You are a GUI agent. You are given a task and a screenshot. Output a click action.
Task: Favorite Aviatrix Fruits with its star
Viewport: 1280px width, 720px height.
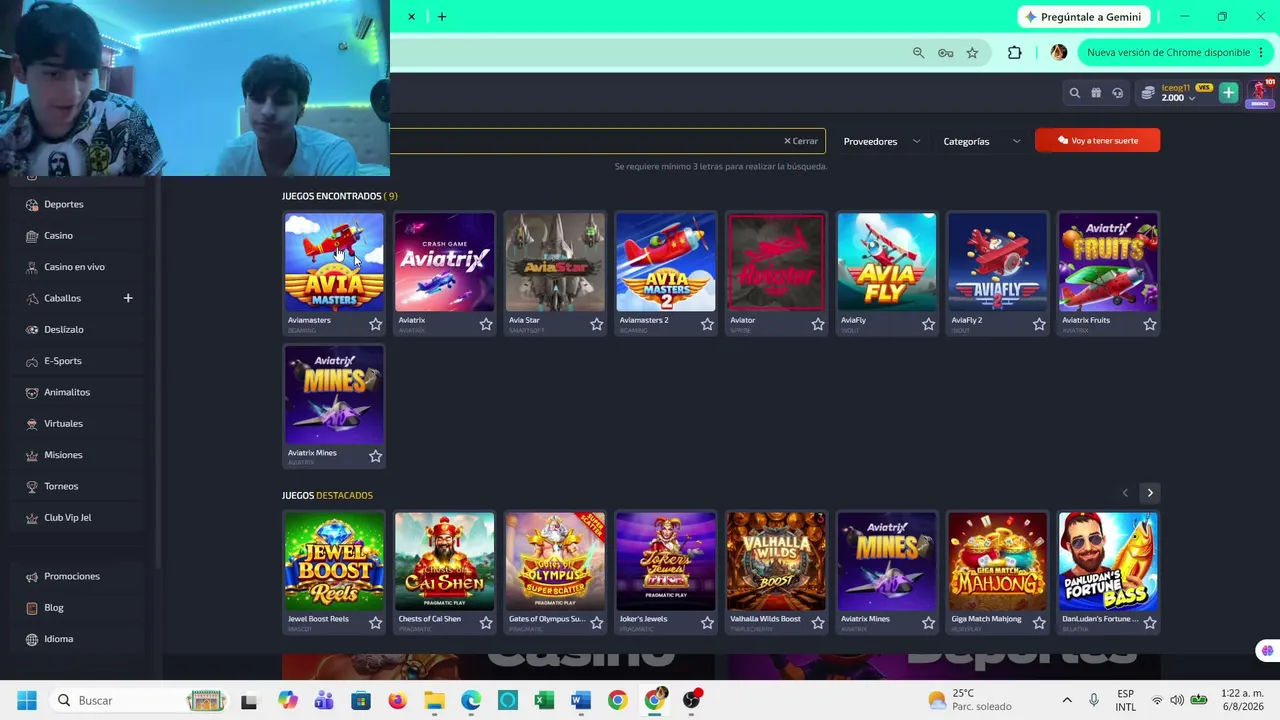(x=1150, y=324)
